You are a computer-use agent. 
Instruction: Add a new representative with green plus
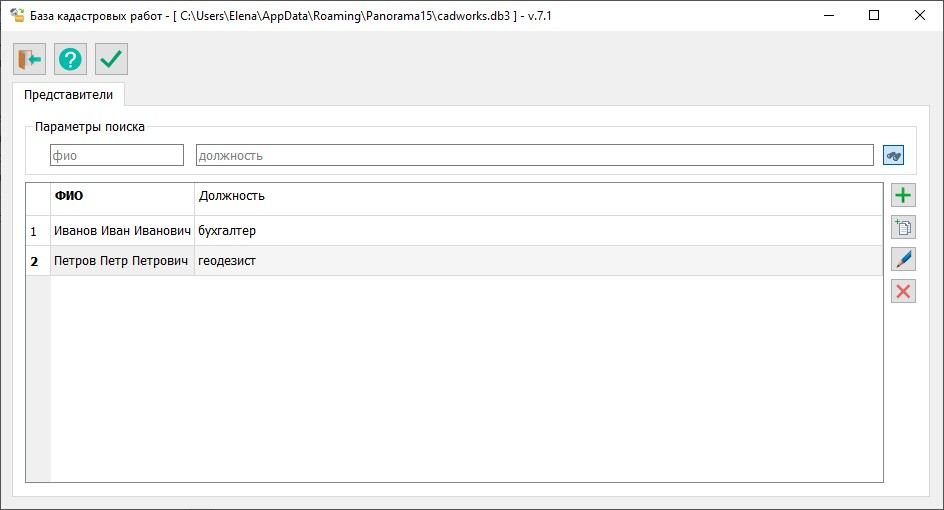click(903, 196)
